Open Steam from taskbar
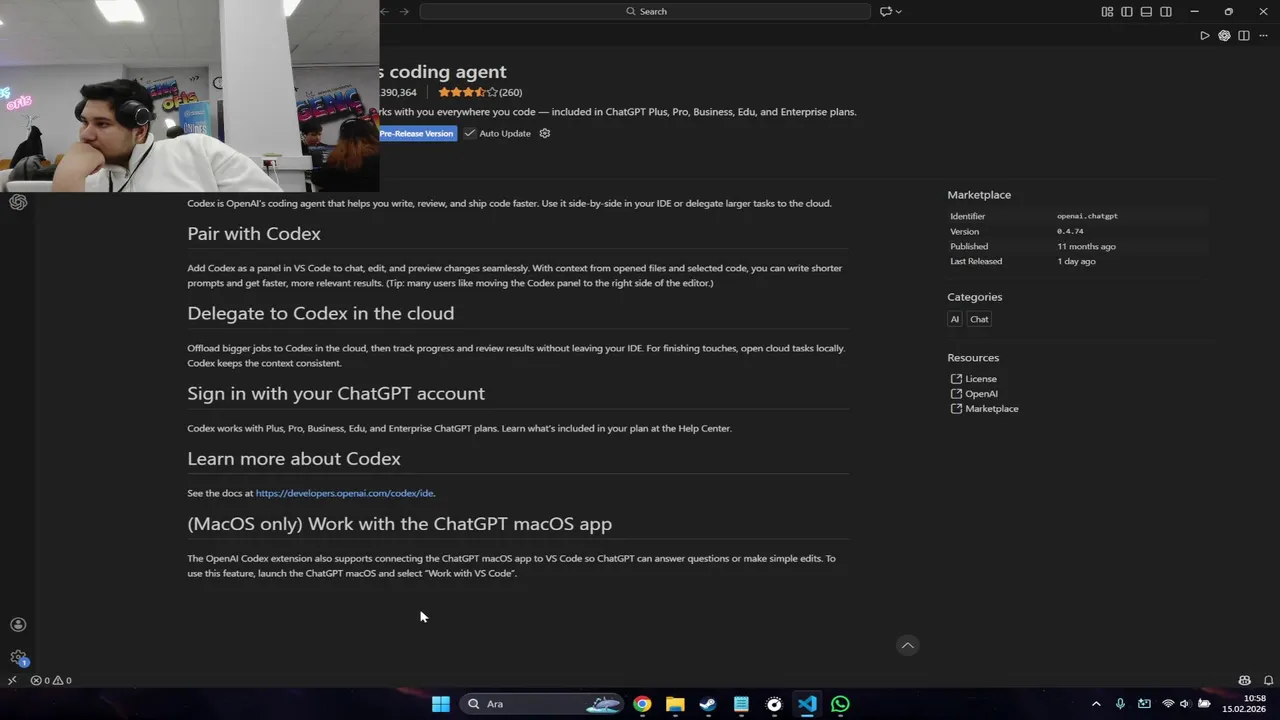Viewport: 1280px width, 720px height. coord(708,704)
